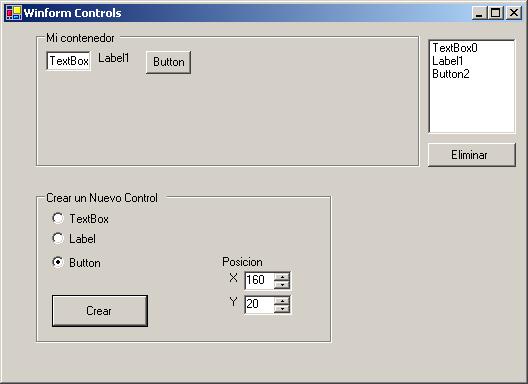The image size is (528, 384).
Task: Click the X position field showing 160
Action: coord(259,280)
